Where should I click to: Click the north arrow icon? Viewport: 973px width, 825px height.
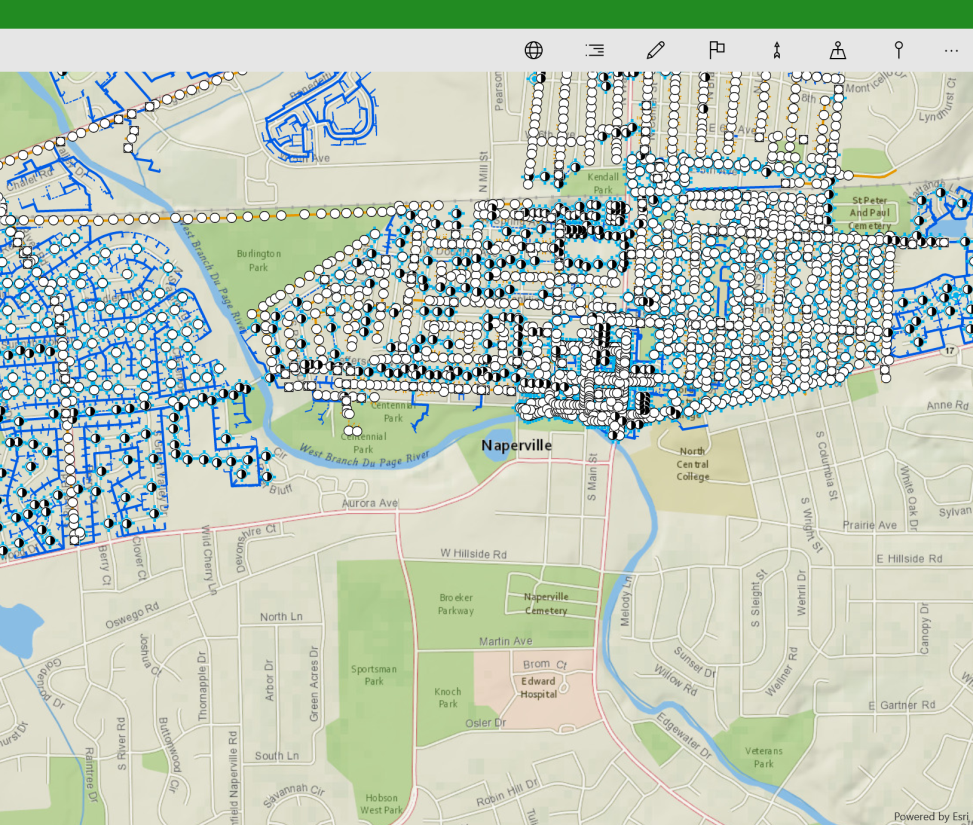coord(777,50)
